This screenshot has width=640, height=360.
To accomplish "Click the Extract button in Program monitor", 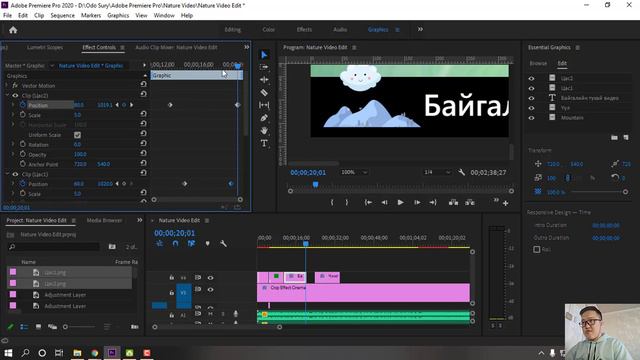I will 470,202.
